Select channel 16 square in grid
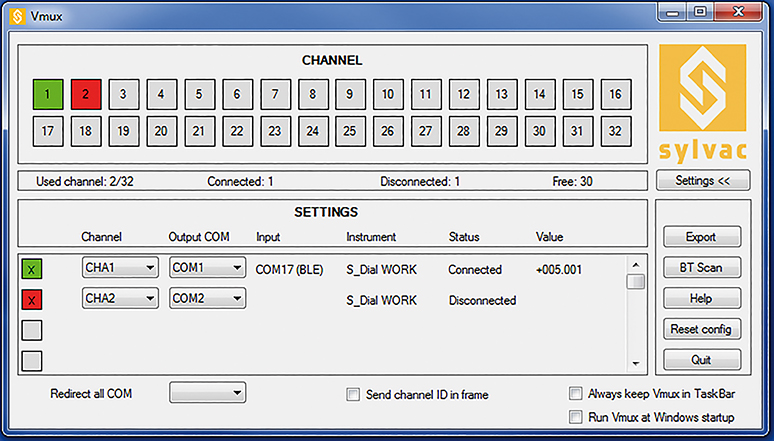Viewport: 774px width, 441px height. pyautogui.click(x=615, y=95)
